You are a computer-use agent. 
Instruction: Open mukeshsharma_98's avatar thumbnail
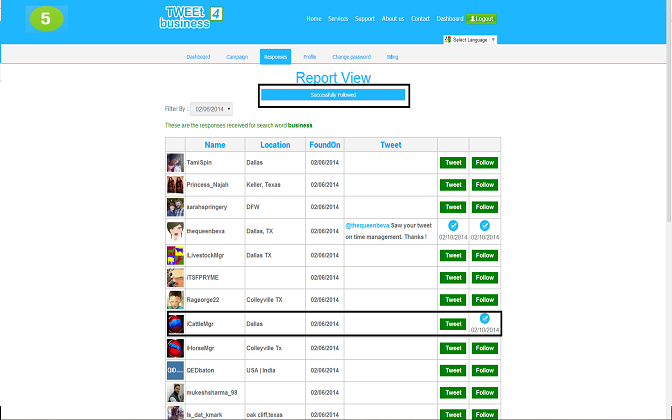point(175,393)
